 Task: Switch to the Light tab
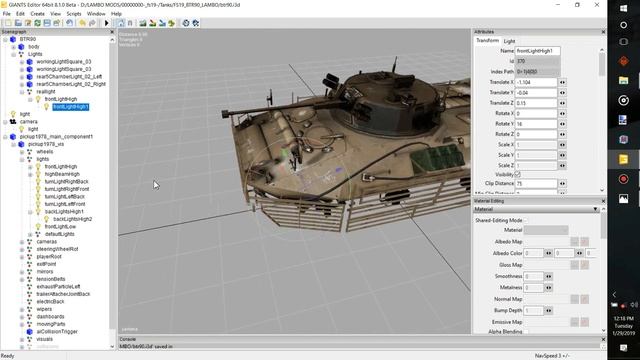tap(509, 41)
